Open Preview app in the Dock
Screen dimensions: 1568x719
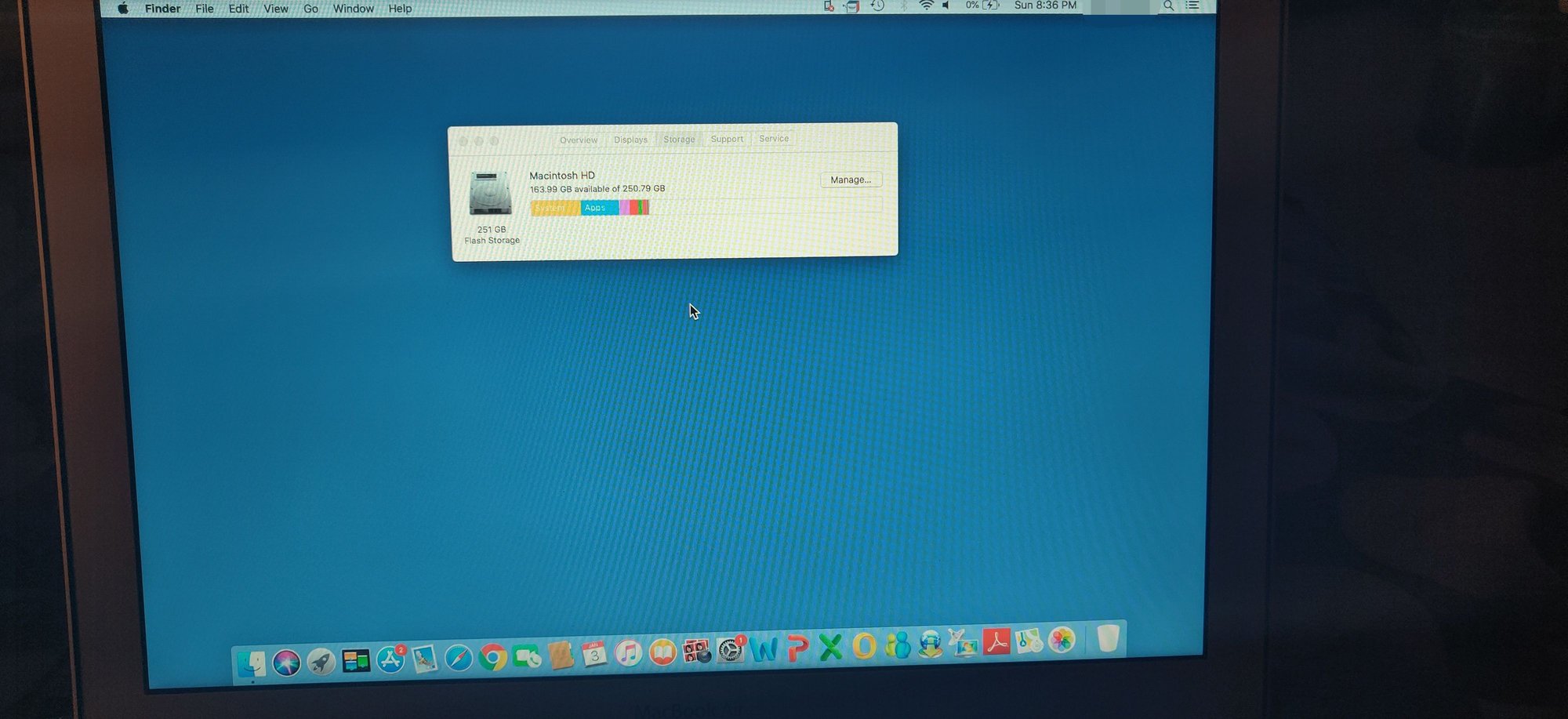click(425, 659)
